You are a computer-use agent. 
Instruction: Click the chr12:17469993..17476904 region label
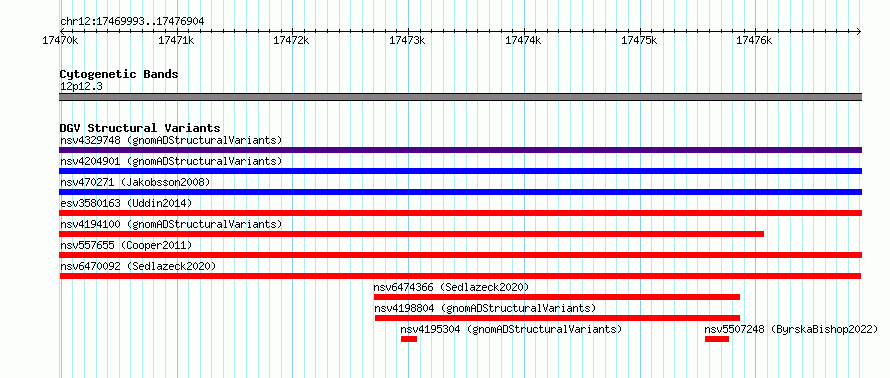tap(132, 22)
